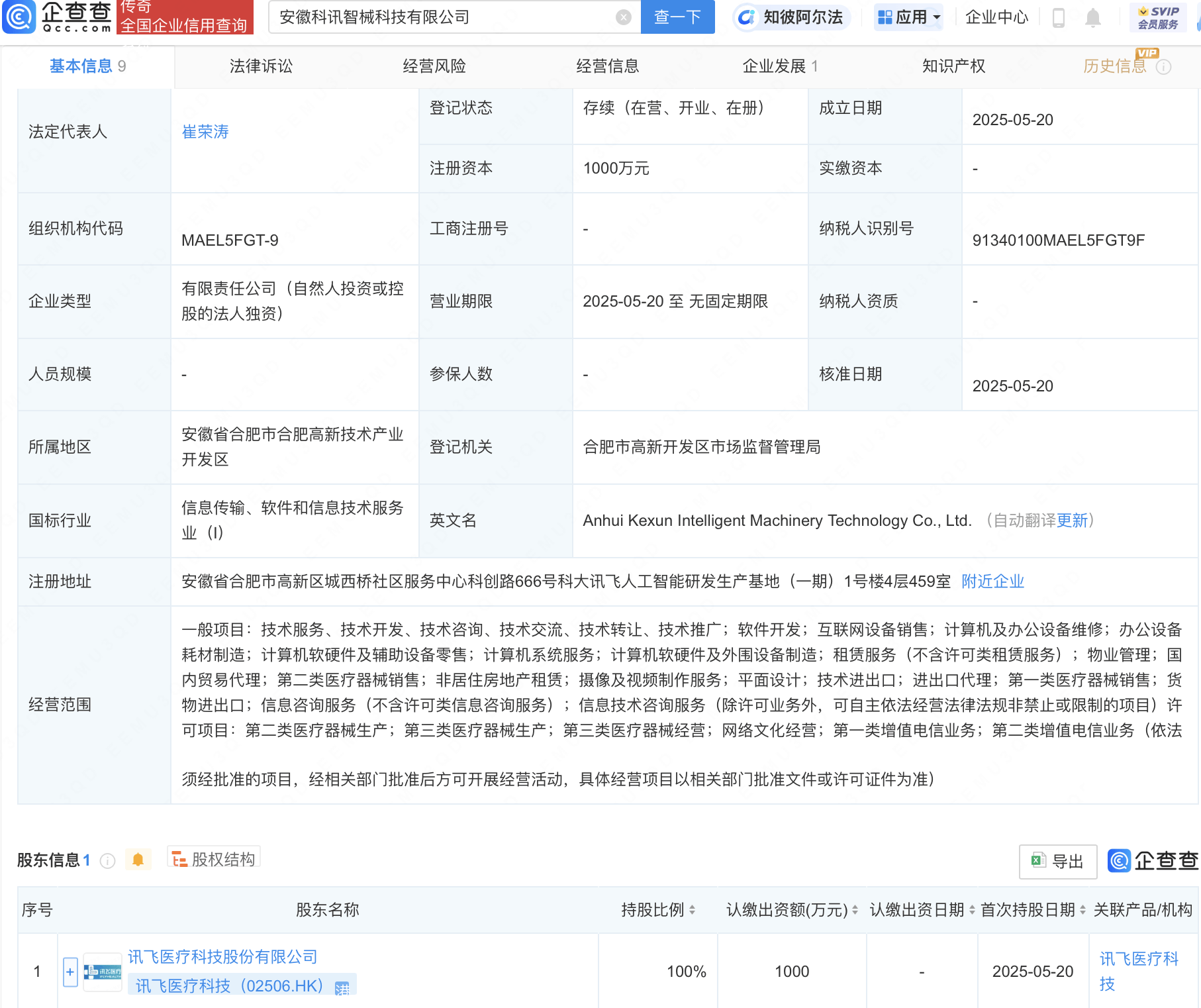Screen dimensions: 1201x1008
Task: Click 股东名称 column header
Action: pos(328,910)
